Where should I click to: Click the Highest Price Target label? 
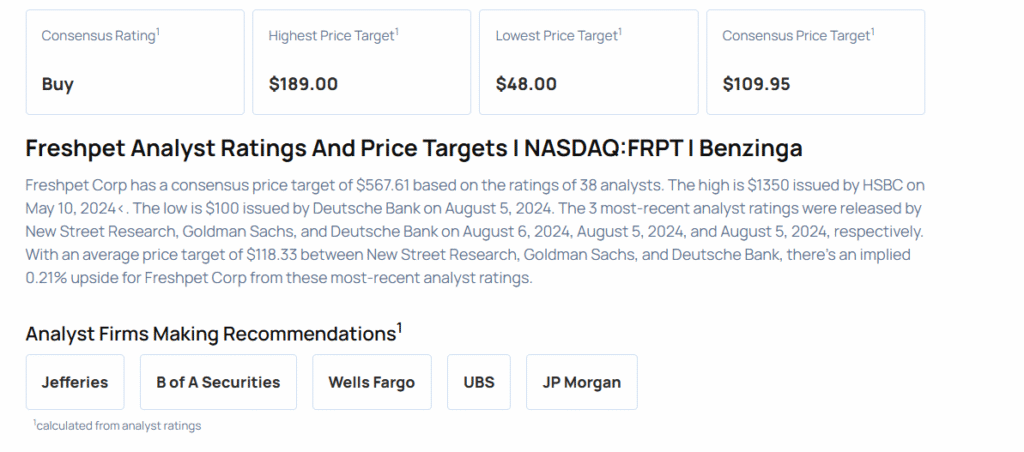click(x=333, y=36)
